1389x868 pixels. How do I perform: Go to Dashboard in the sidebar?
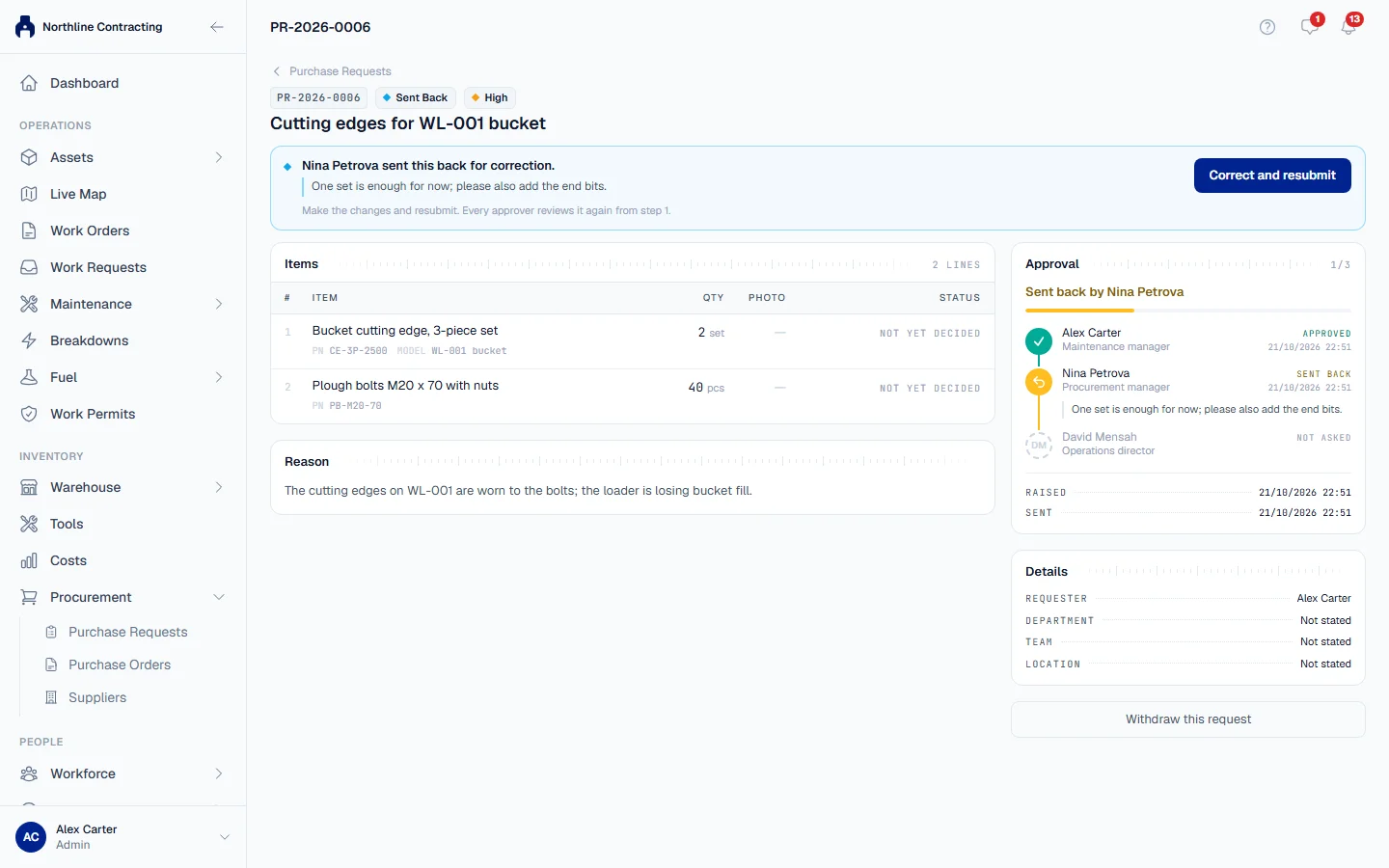123,83
